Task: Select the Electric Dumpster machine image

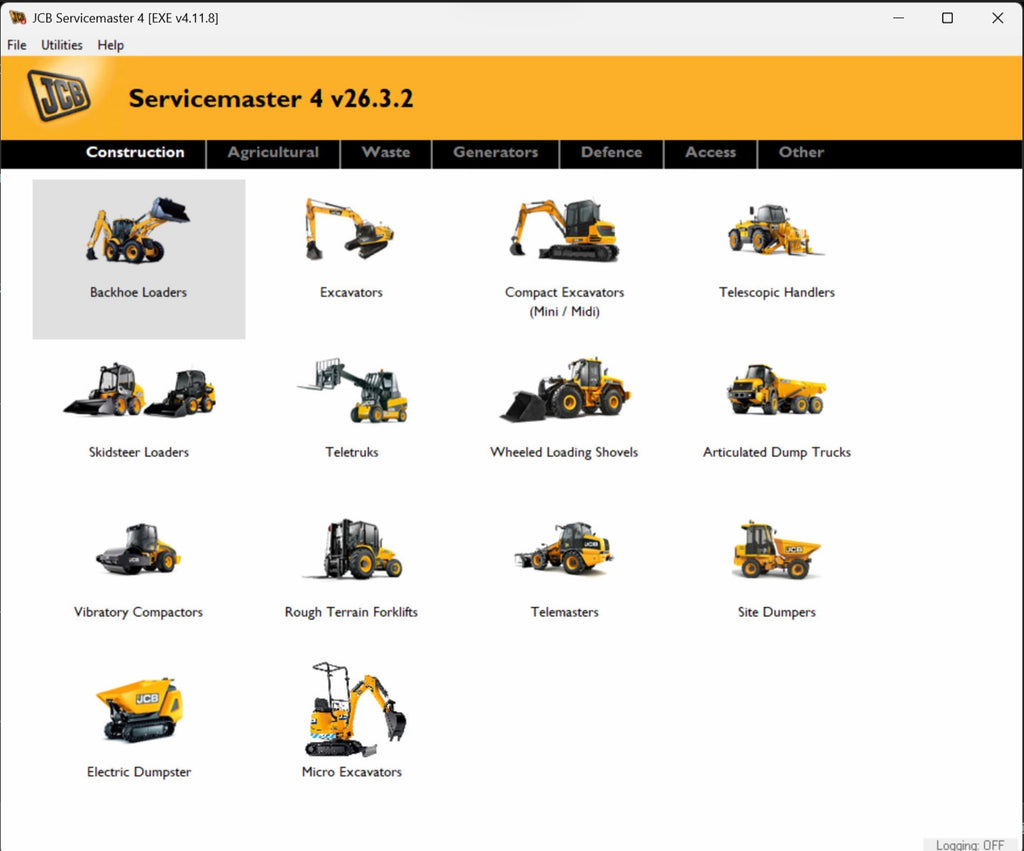Action: (139, 710)
